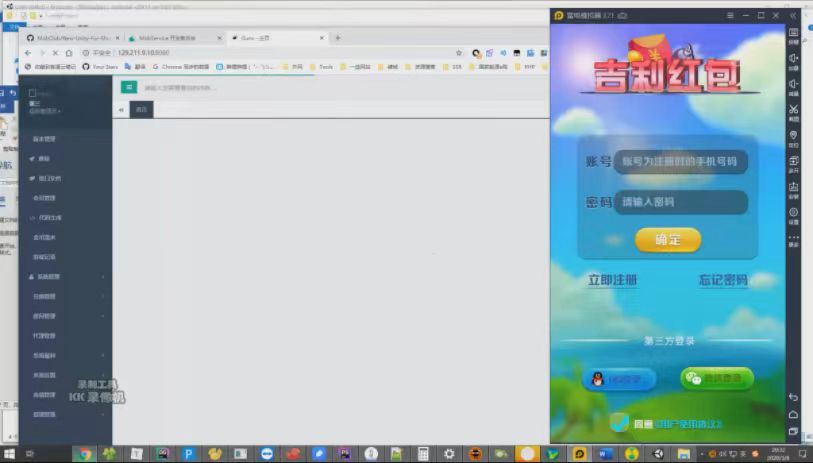Expand the profile dropdown under username in sidebar
The image size is (813, 463).
(x=45, y=111)
